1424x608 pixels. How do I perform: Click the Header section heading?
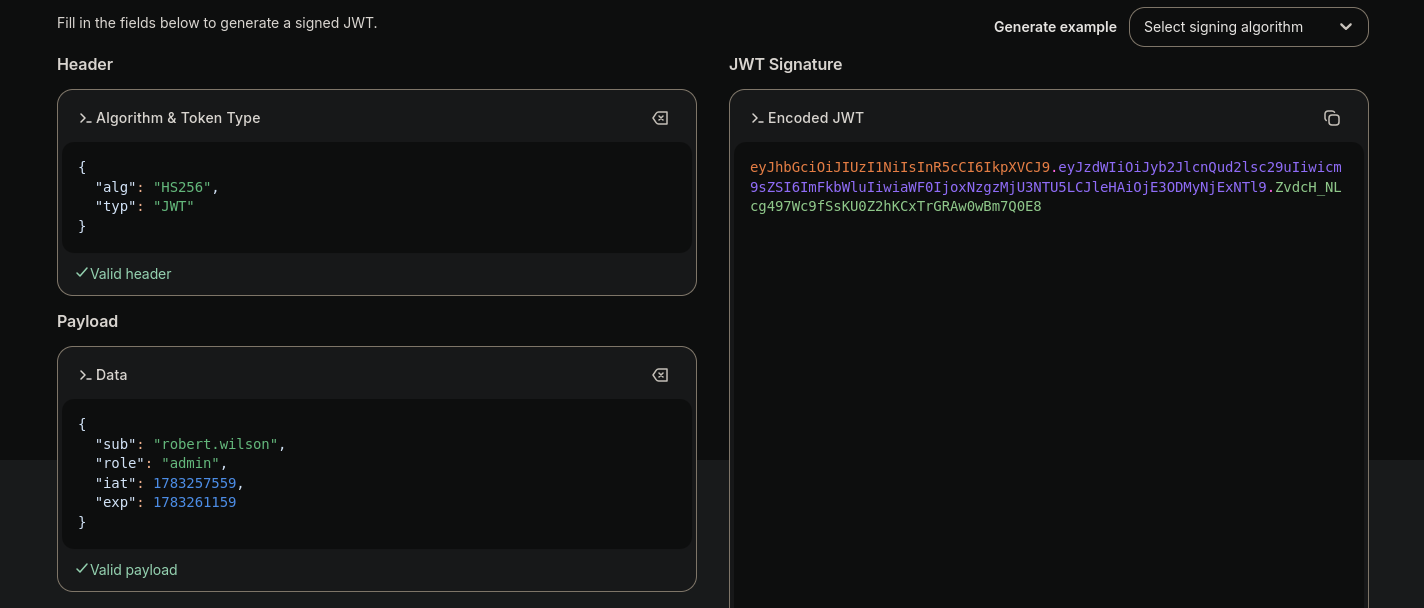85,64
